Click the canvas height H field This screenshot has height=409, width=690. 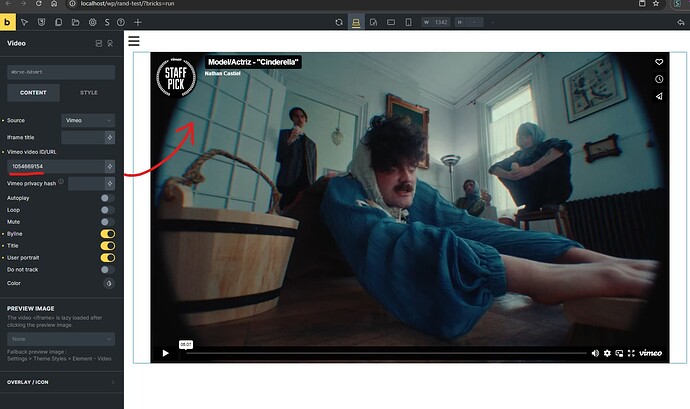tap(469, 22)
